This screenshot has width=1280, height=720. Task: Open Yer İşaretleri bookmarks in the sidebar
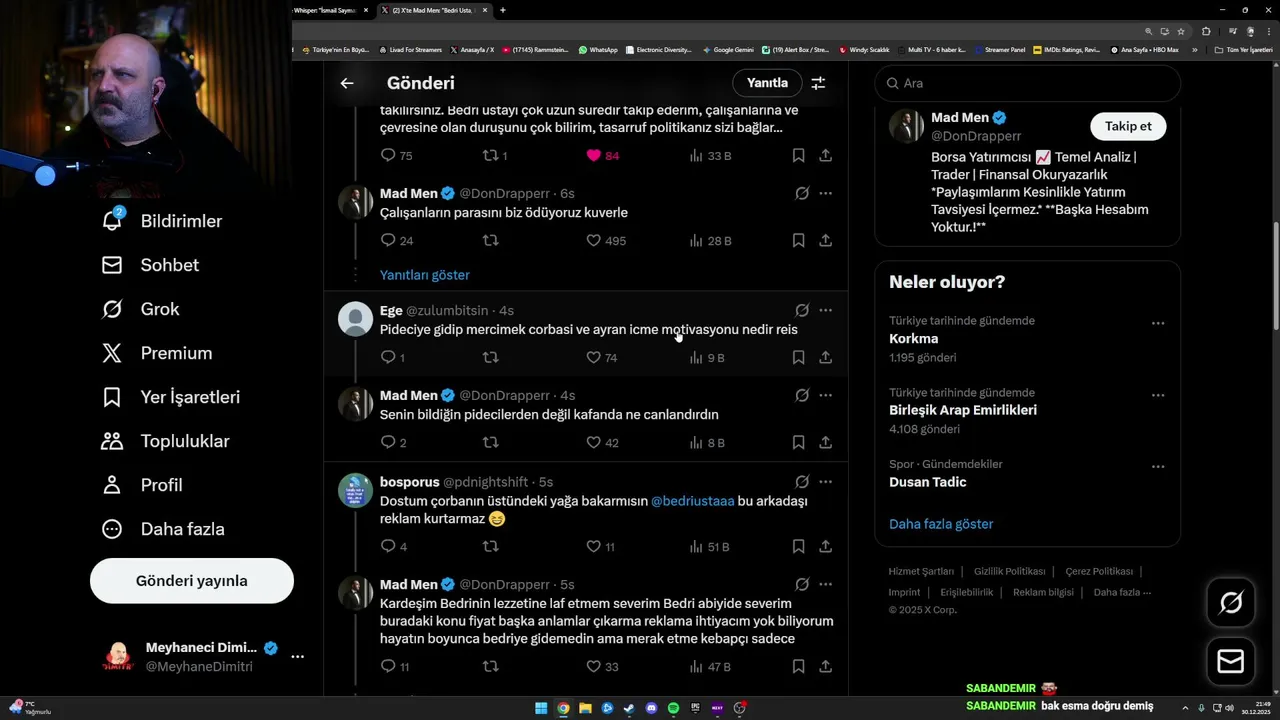171,397
